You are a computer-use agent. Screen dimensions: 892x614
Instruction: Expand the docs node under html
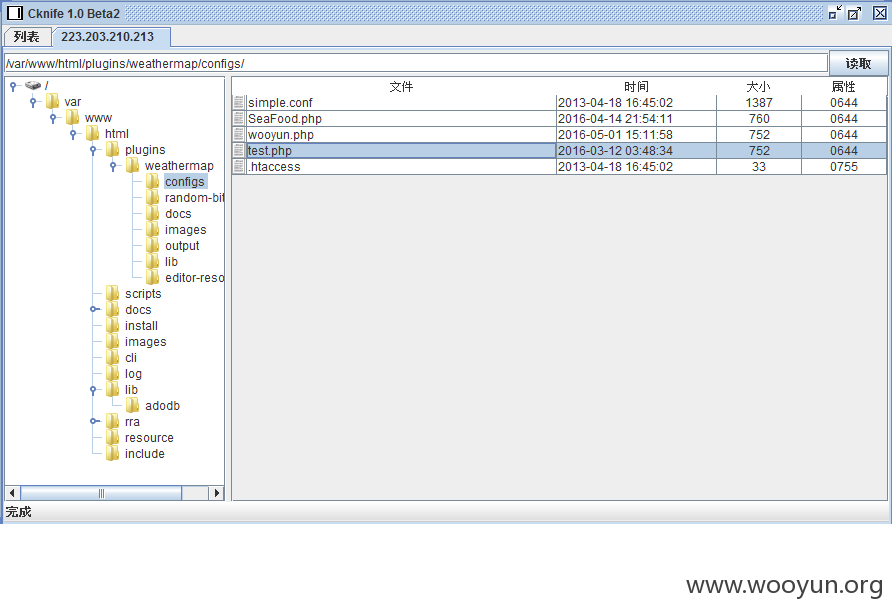tap(94, 309)
